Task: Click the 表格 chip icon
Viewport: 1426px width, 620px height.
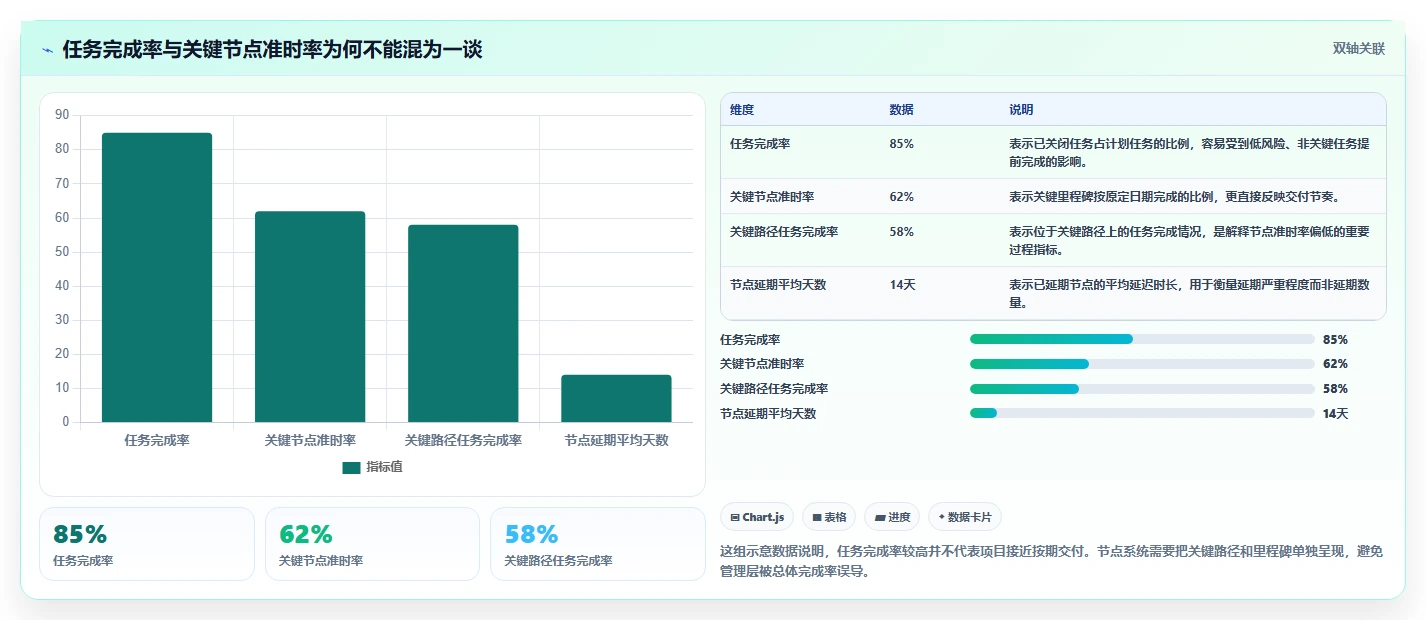Action: (x=817, y=518)
